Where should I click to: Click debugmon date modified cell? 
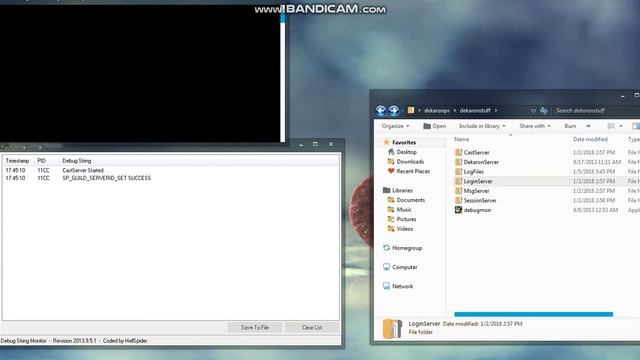(596, 210)
